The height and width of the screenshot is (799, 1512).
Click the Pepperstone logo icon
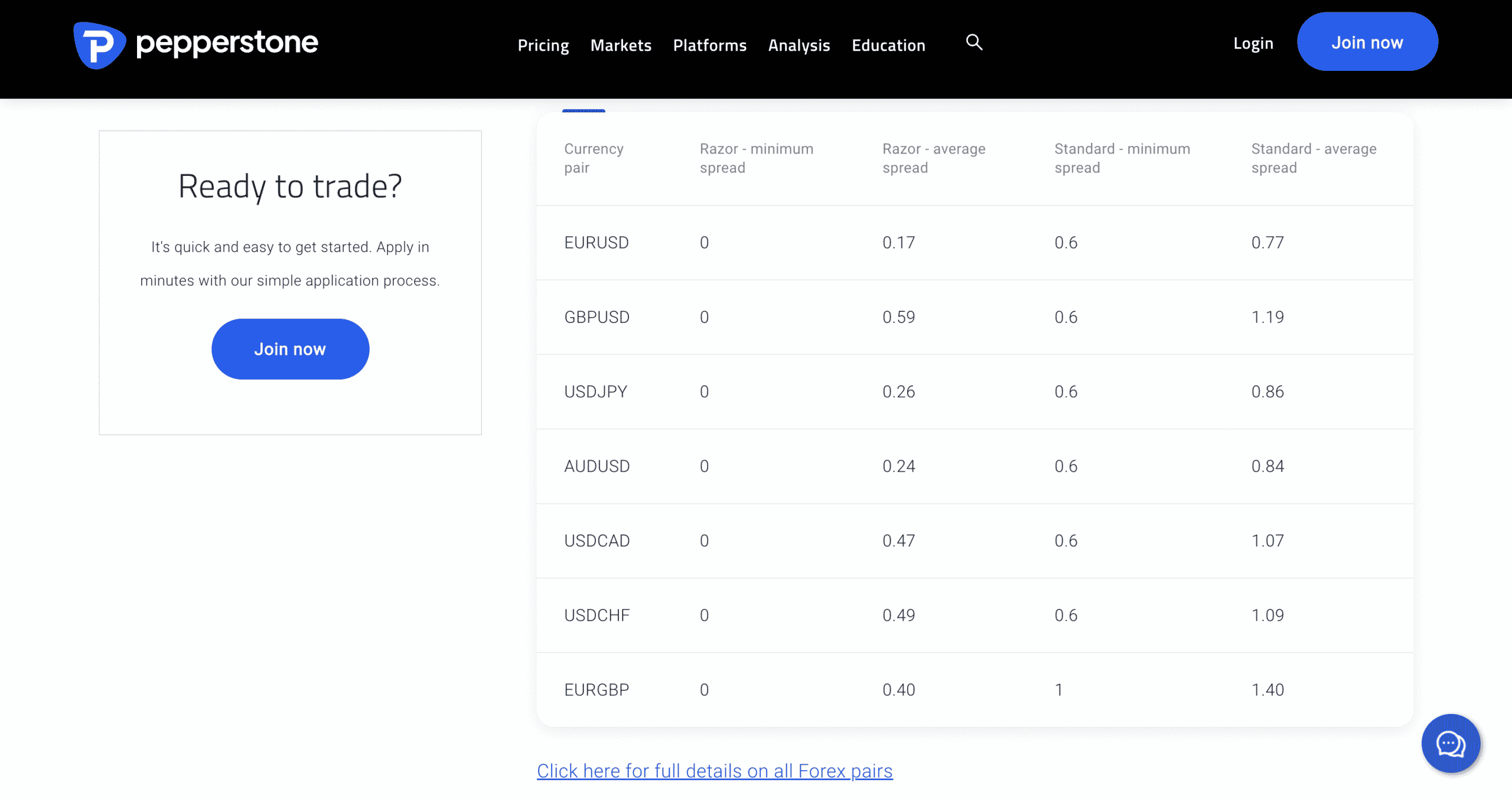click(99, 45)
